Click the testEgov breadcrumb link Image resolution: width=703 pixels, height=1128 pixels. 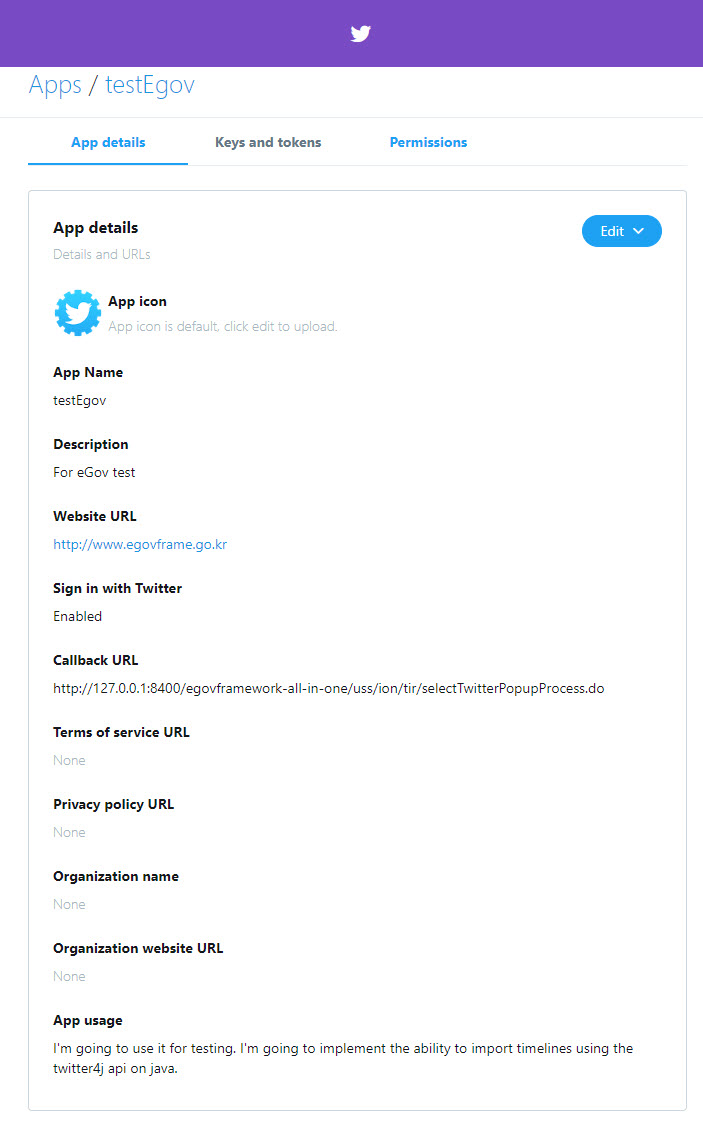(x=150, y=85)
